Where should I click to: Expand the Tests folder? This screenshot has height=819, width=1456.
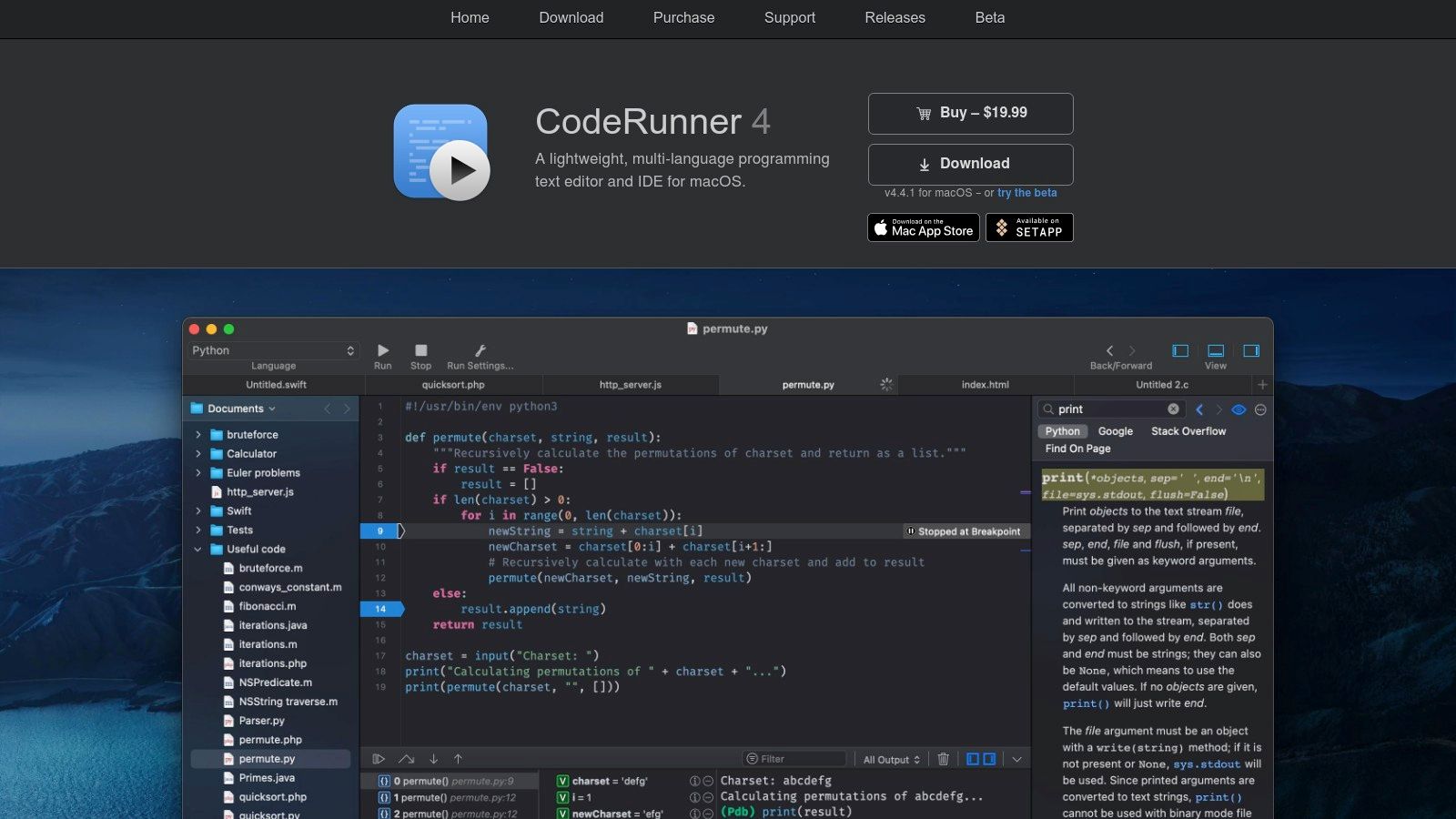pos(199,530)
